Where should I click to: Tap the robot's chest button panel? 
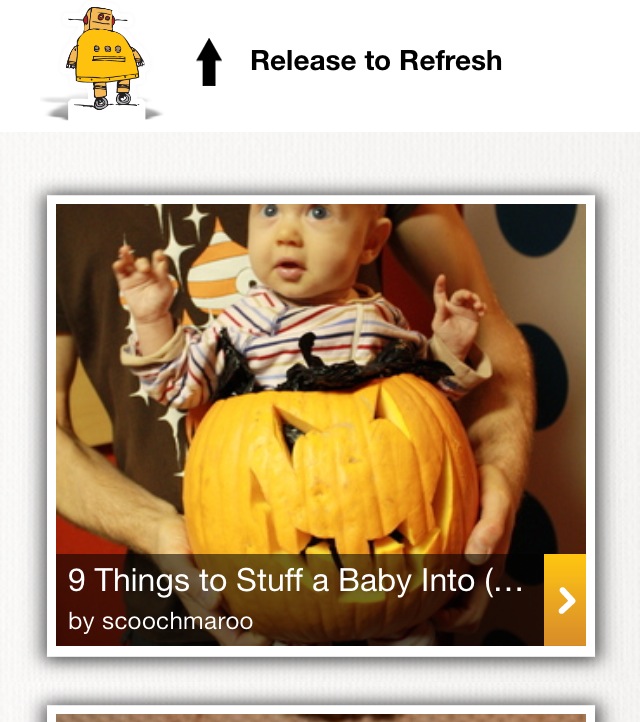(x=108, y=49)
